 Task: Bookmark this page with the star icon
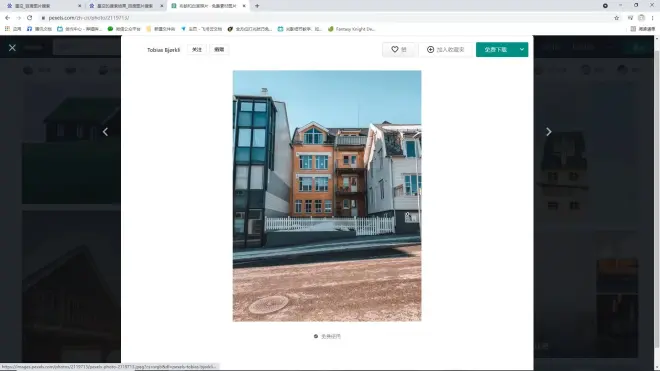tap(617, 18)
